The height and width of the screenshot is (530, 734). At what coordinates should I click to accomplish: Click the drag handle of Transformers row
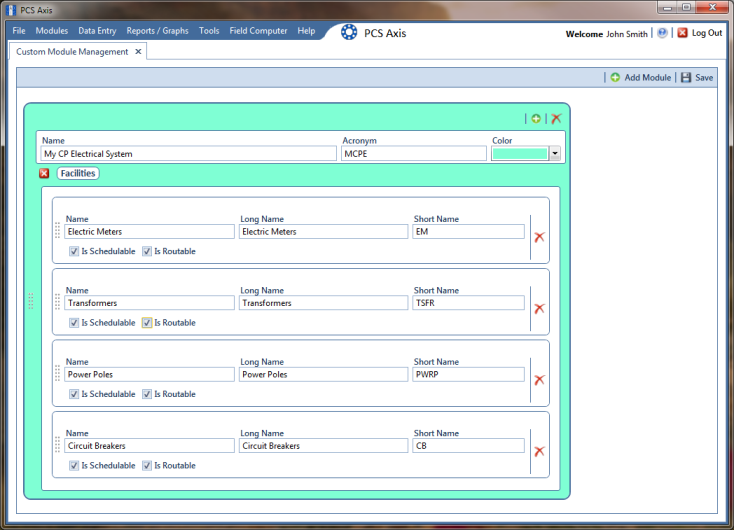(58, 302)
